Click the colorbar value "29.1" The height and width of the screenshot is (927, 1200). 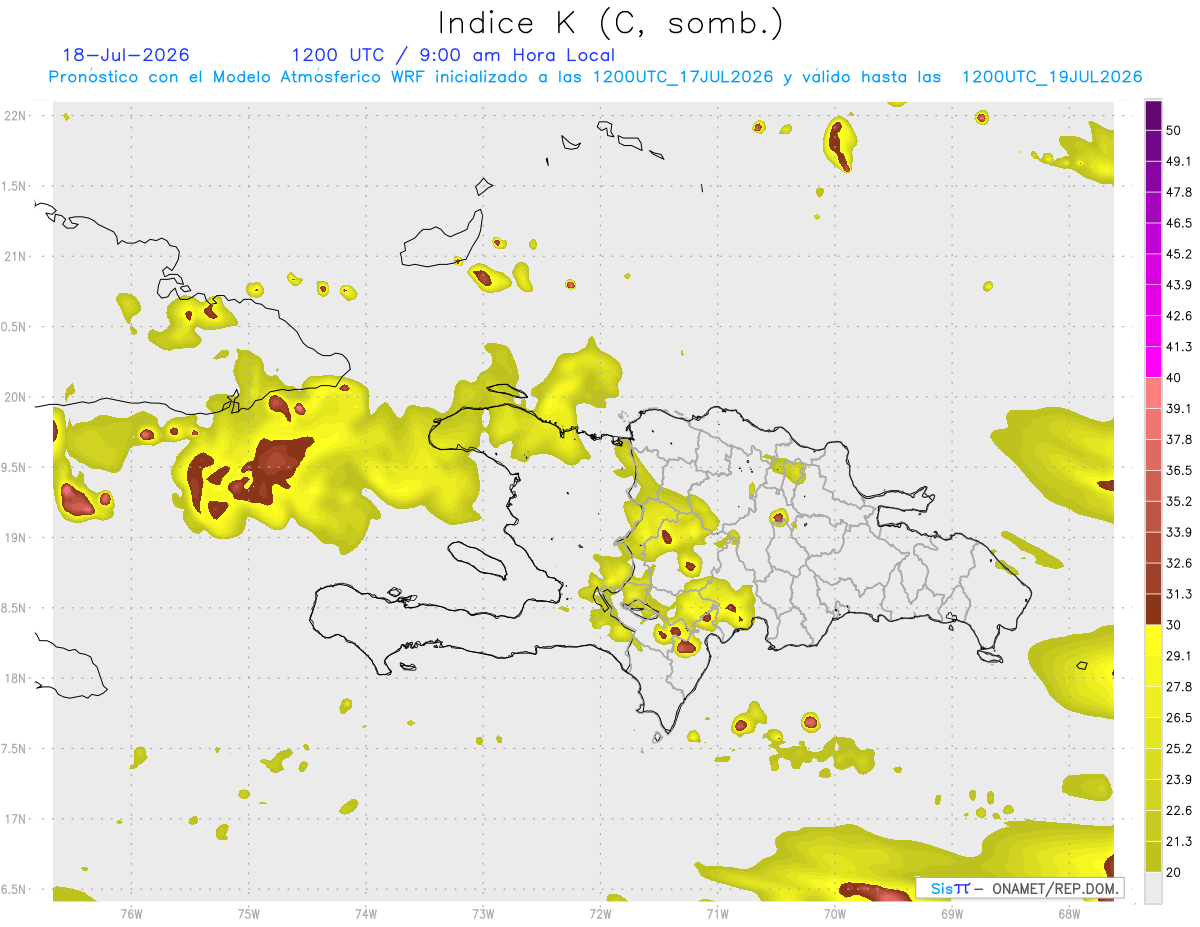point(1179,656)
